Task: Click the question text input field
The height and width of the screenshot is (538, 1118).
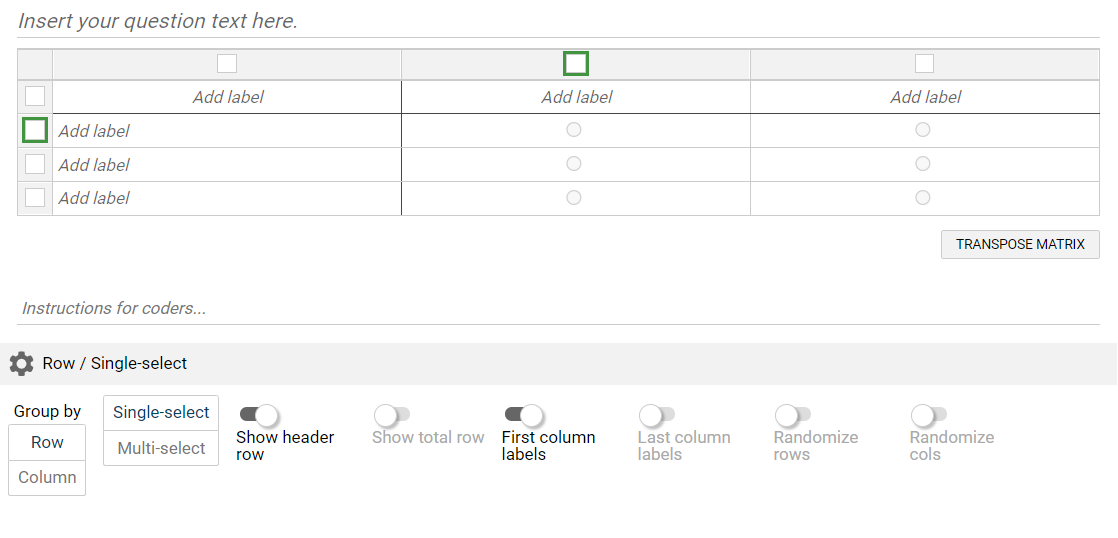Action: tap(558, 21)
